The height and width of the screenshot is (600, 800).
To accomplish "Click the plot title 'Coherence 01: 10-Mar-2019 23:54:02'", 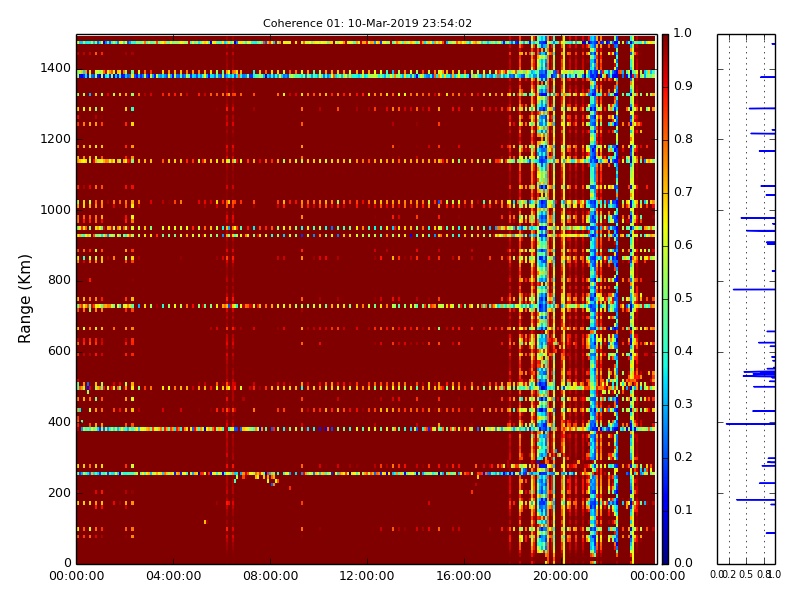I will point(367,23).
